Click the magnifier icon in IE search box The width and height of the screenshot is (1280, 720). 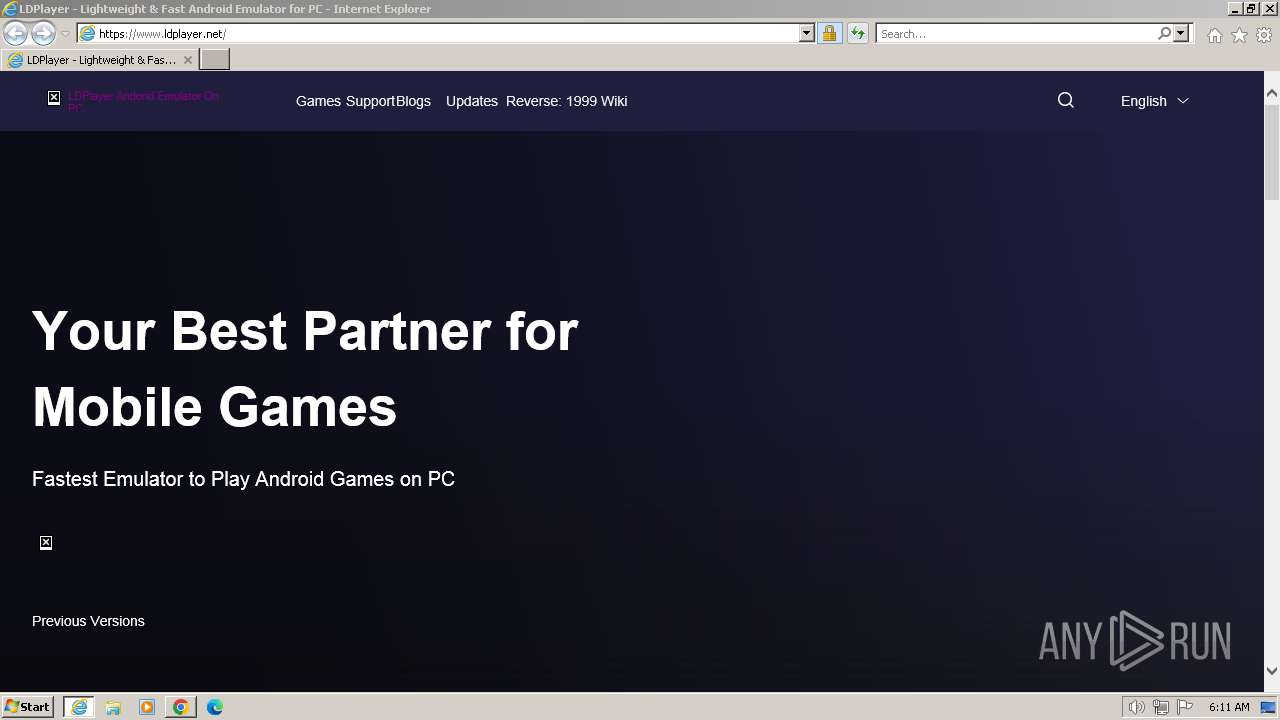[x=1164, y=34]
